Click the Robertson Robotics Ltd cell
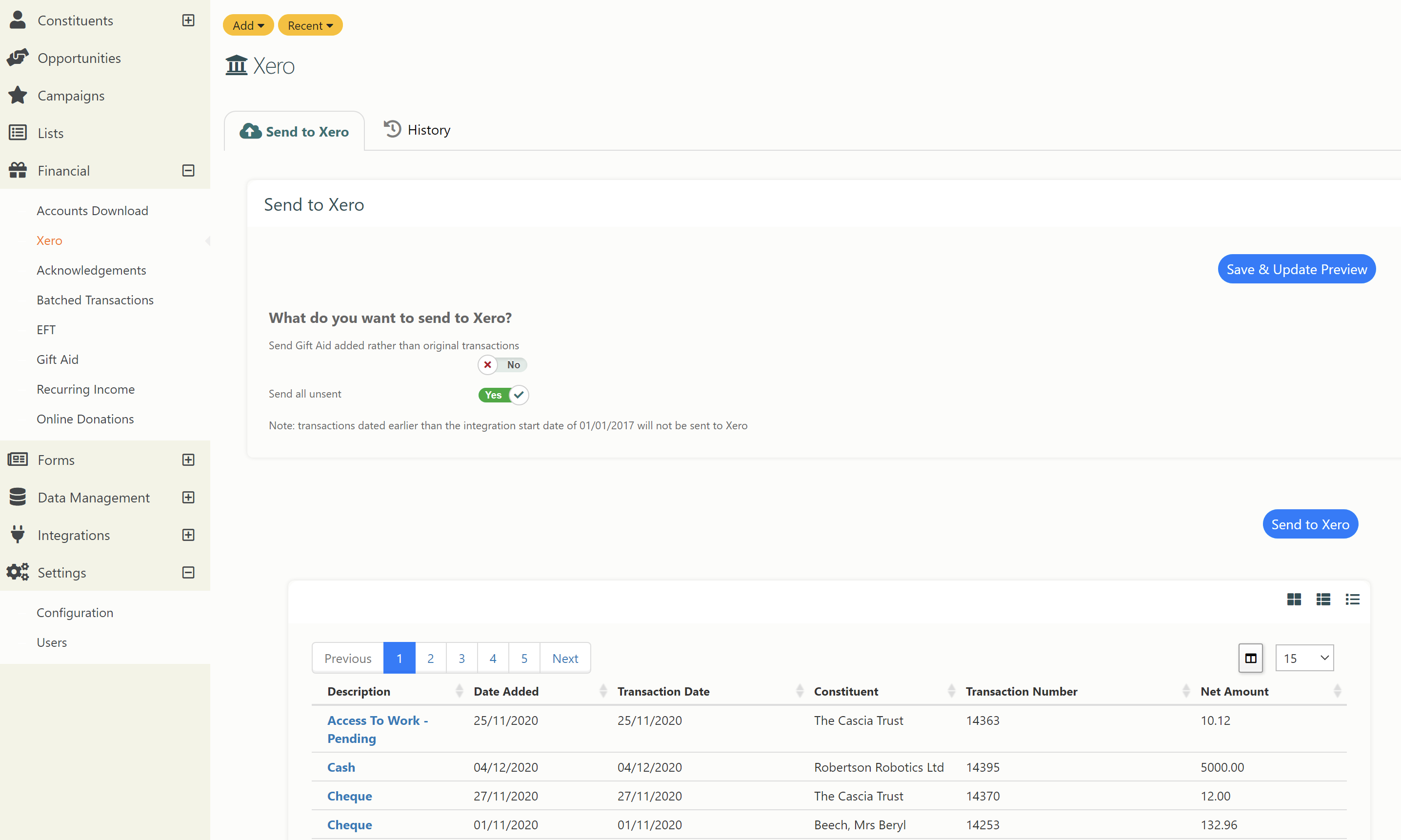 (879, 767)
